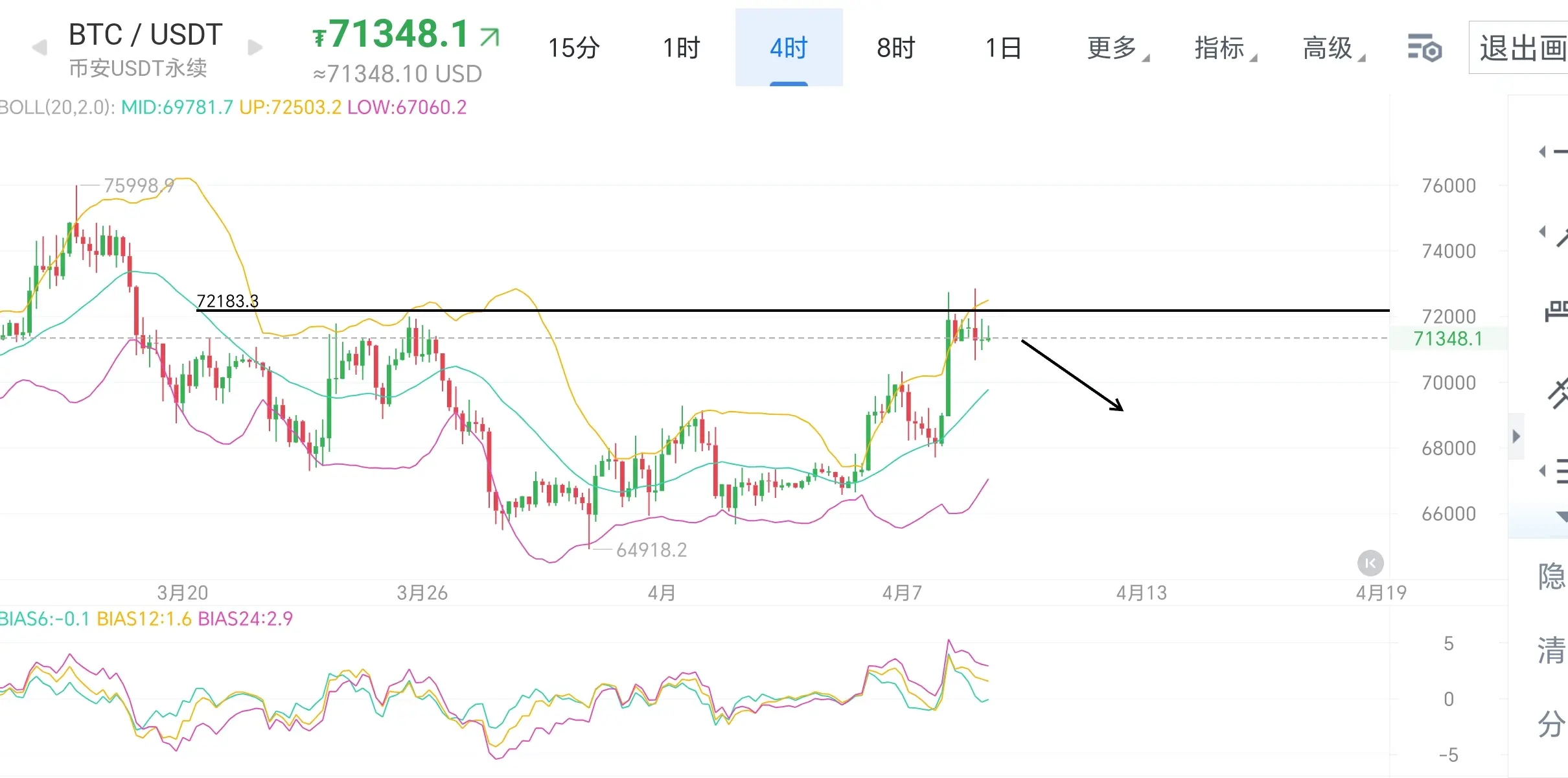Click the BTC / USDT pair title
The width and height of the screenshot is (1568, 778).
pyautogui.click(x=145, y=35)
